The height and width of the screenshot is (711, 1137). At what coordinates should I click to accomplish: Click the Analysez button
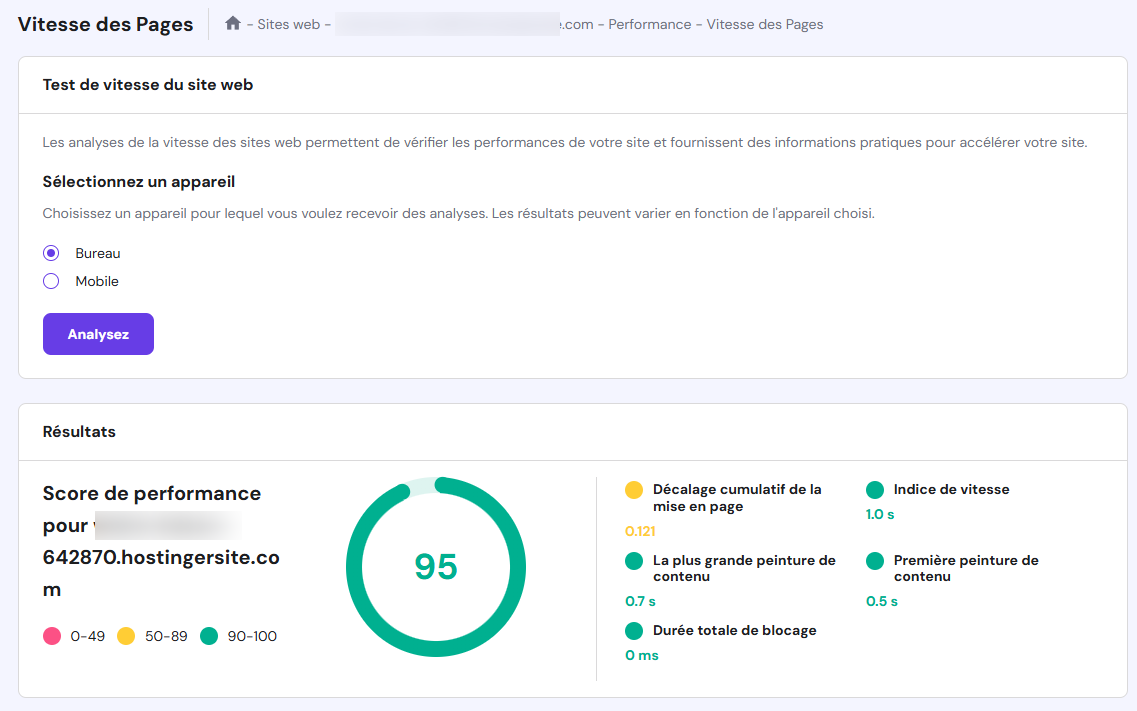click(98, 334)
